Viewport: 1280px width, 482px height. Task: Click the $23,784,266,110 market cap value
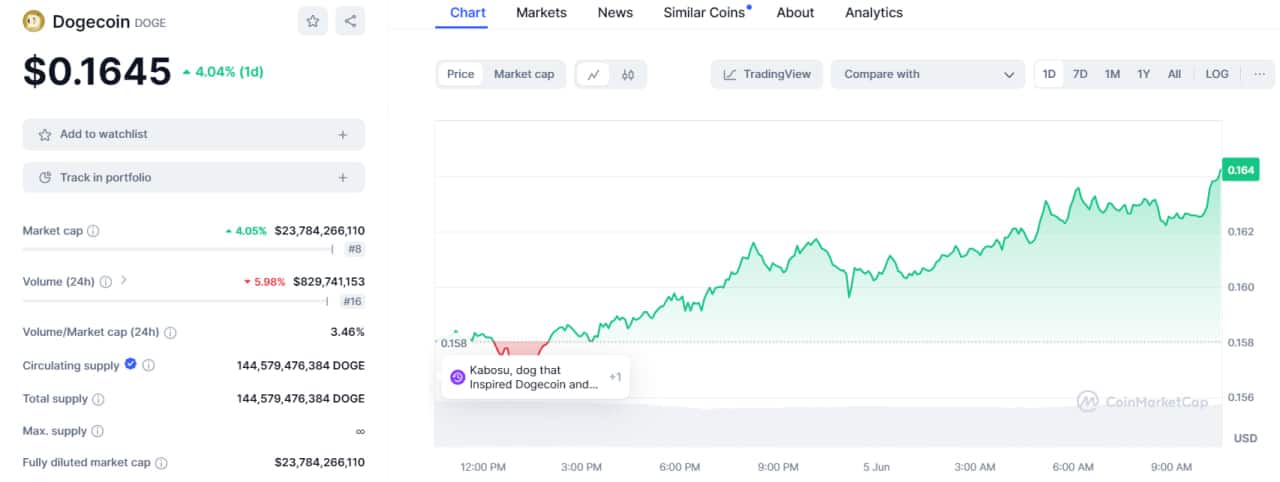point(320,231)
